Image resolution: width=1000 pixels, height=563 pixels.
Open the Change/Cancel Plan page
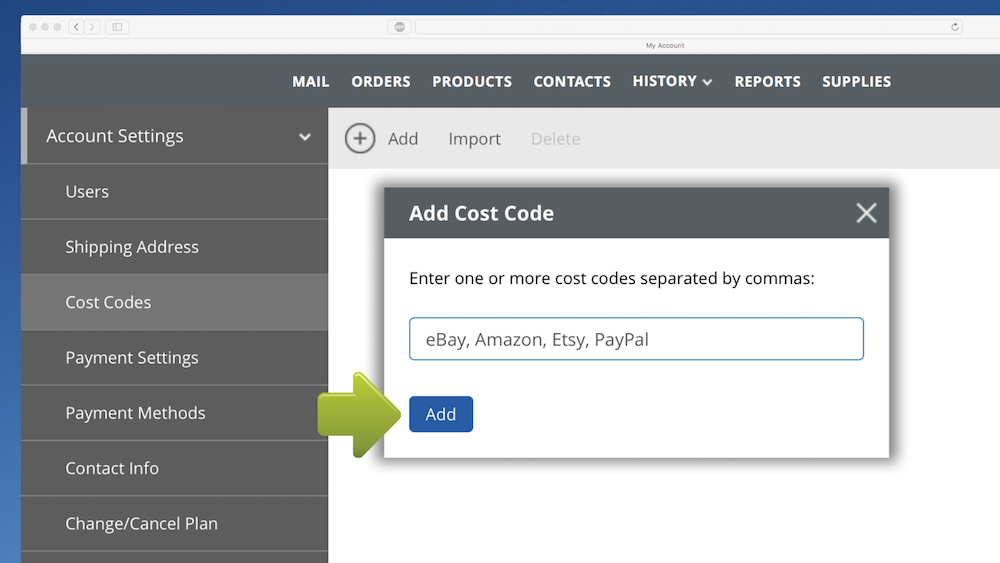174,523
